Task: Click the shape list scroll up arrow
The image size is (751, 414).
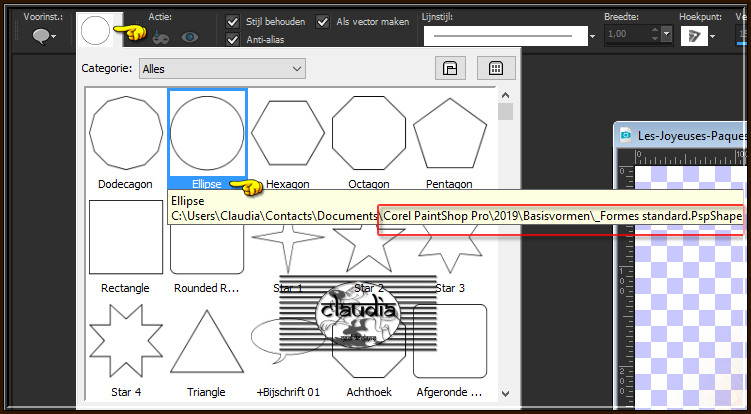Action: (x=505, y=95)
